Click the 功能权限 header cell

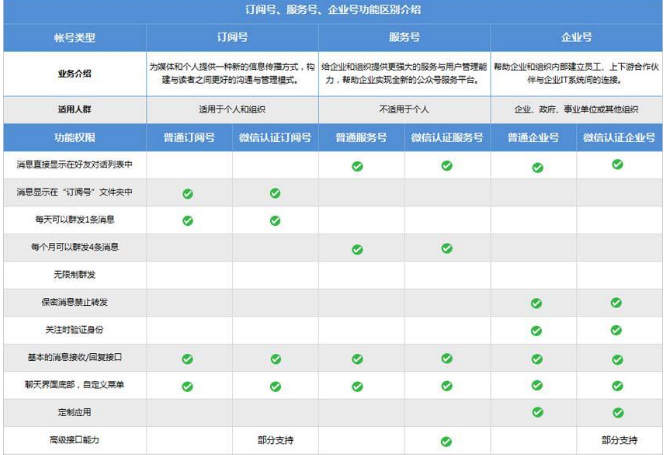click(x=75, y=137)
